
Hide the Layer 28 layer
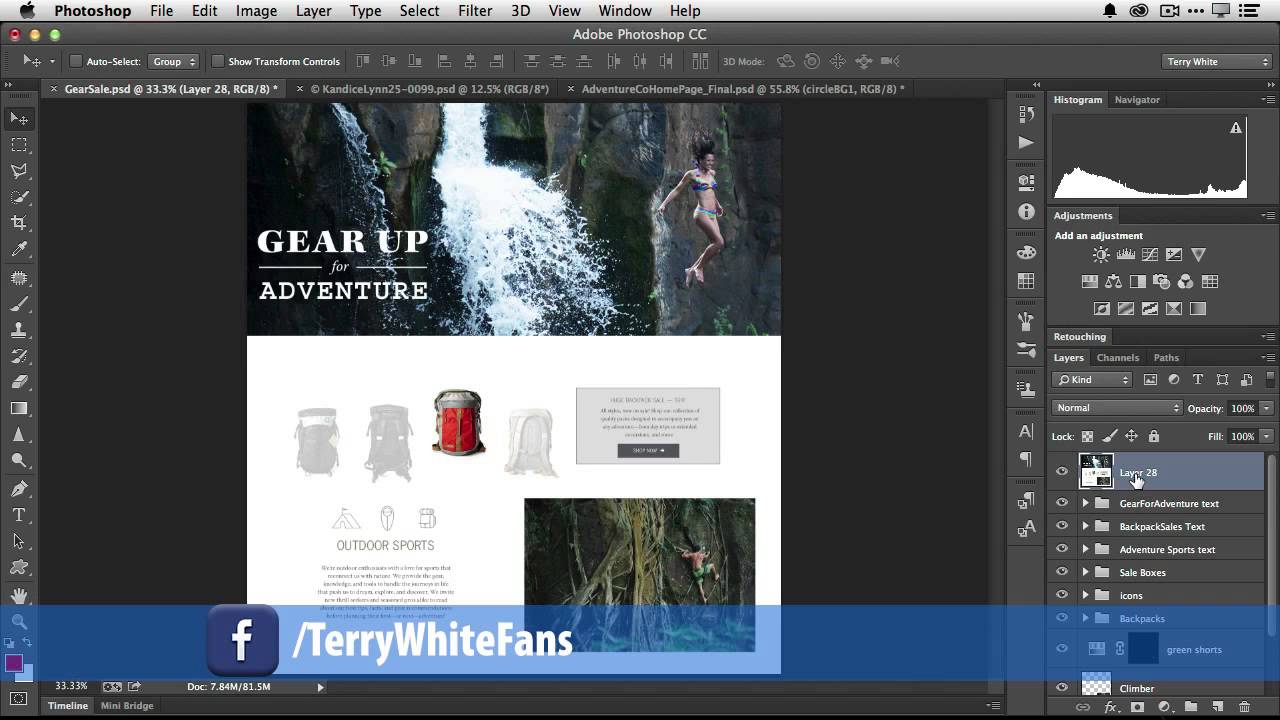(x=1062, y=472)
